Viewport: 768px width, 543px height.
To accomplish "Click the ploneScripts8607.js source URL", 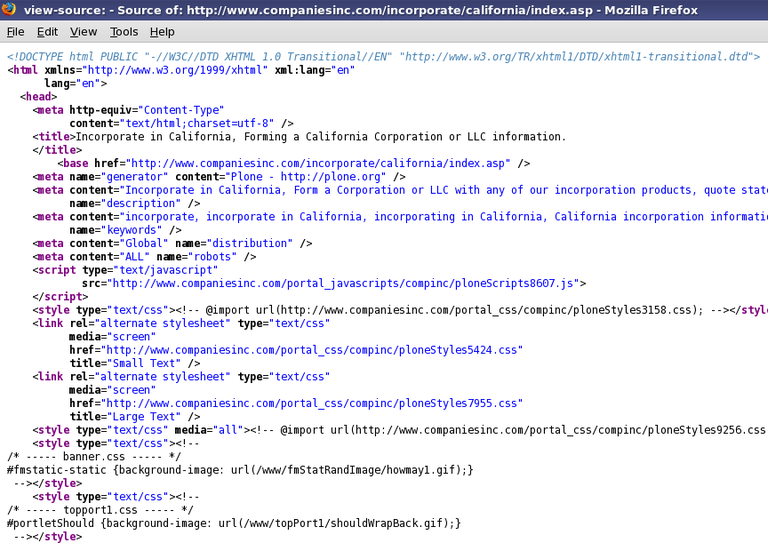I will coord(343,283).
